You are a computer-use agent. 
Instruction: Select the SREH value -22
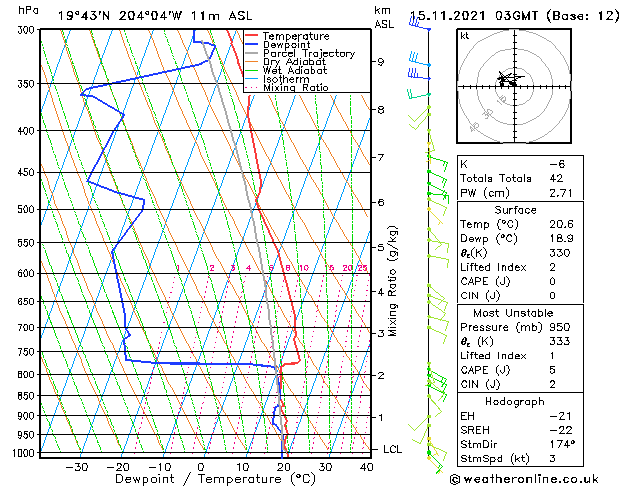point(561,430)
